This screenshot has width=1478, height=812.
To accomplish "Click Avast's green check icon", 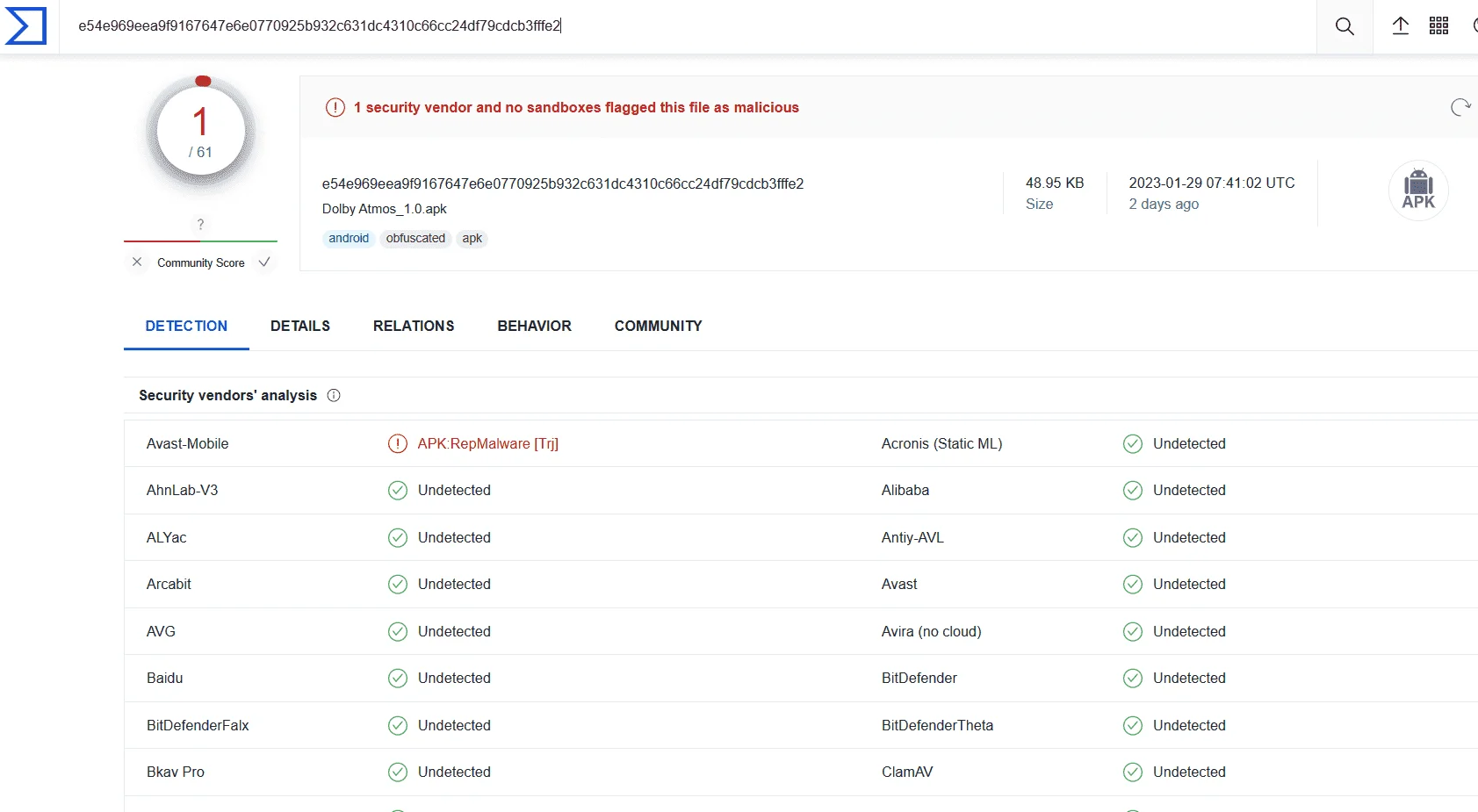I will tap(1133, 584).
